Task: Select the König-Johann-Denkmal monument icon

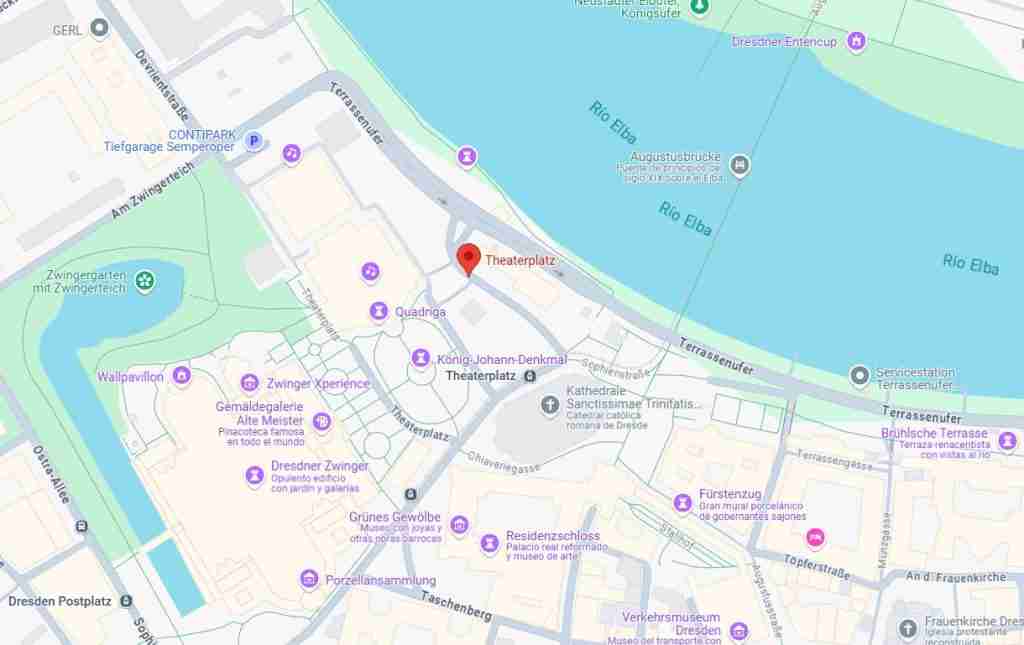Action: point(421,358)
